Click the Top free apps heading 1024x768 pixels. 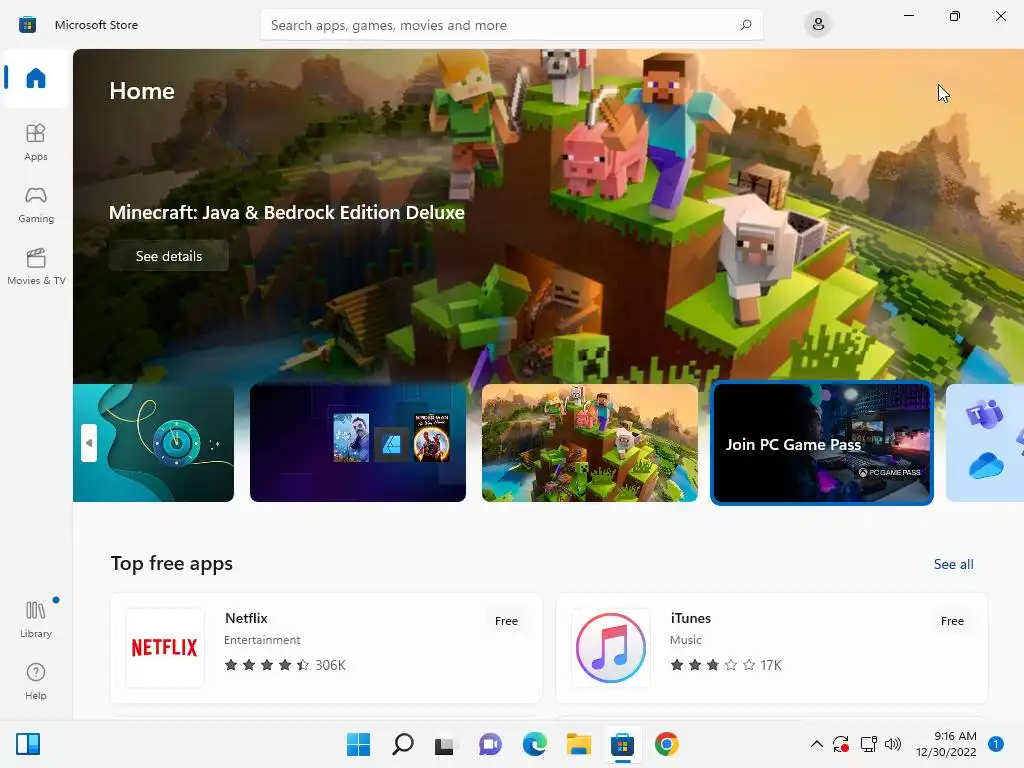pyautogui.click(x=172, y=564)
